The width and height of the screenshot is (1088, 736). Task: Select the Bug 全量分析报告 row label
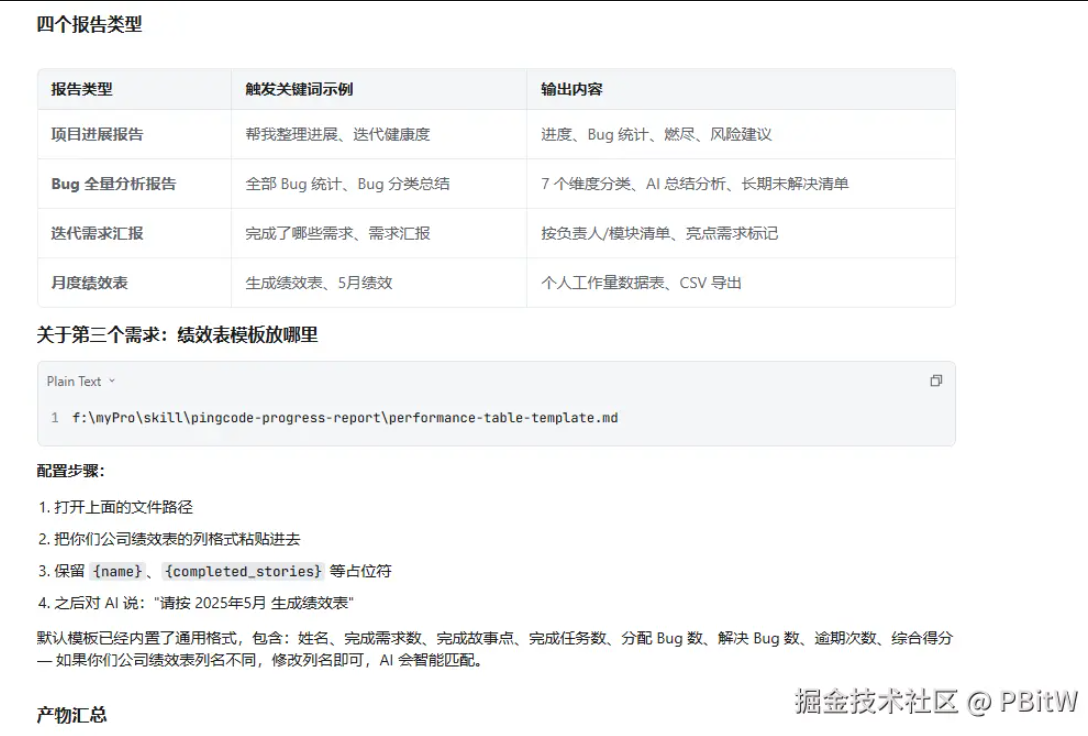[x=113, y=184]
